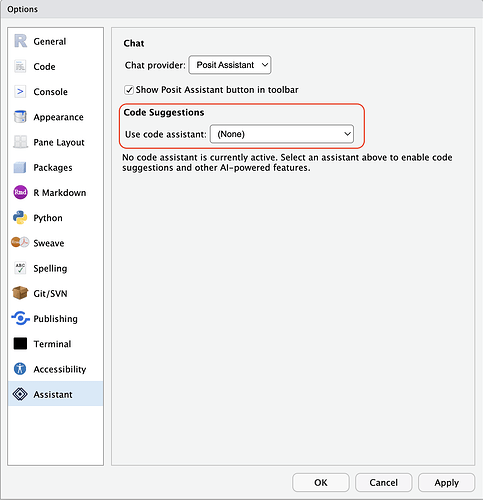
Task: Go to Spelling preferences
Action: [x=56, y=268]
